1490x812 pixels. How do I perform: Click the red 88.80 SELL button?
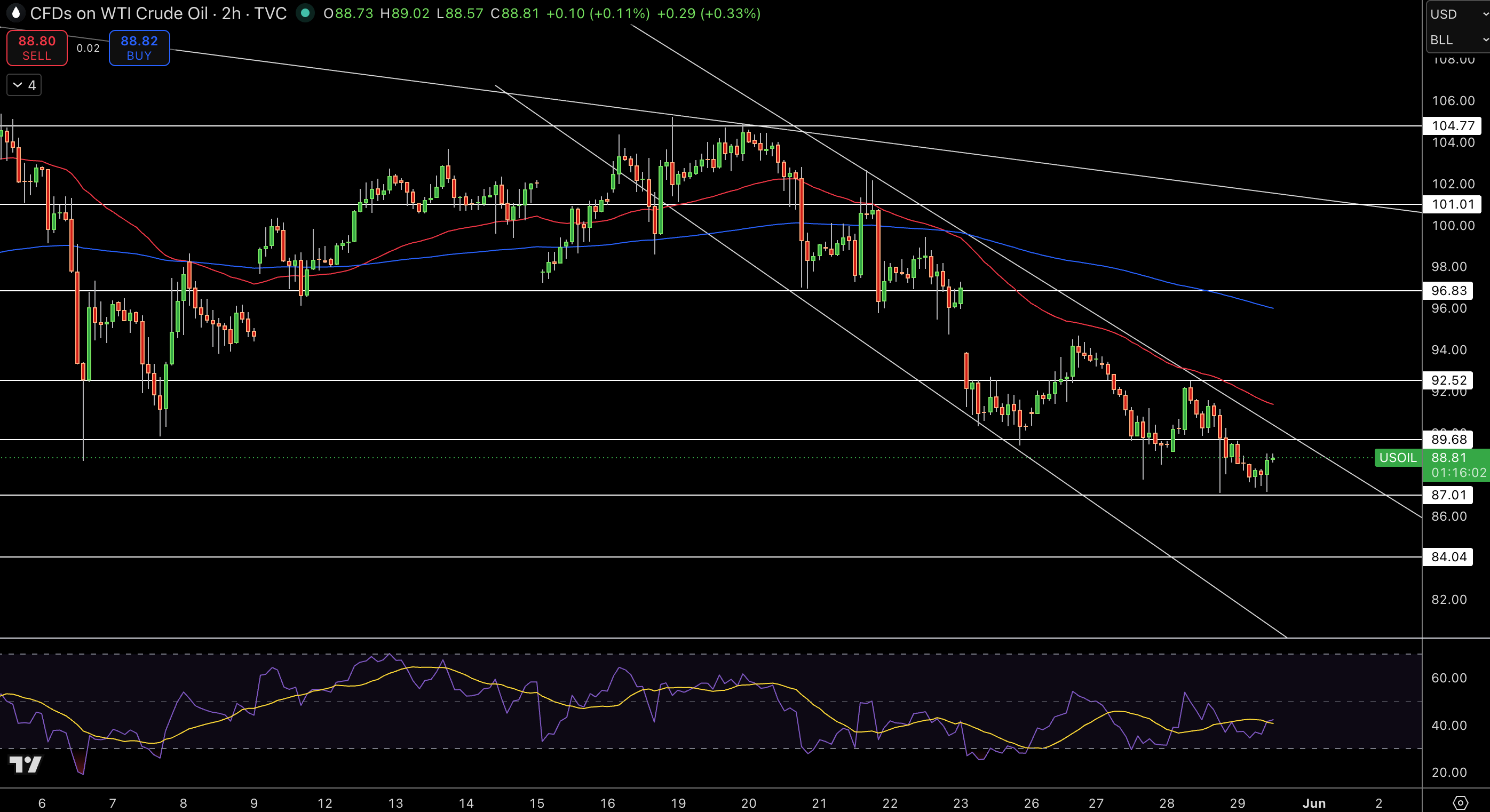pyautogui.click(x=37, y=48)
